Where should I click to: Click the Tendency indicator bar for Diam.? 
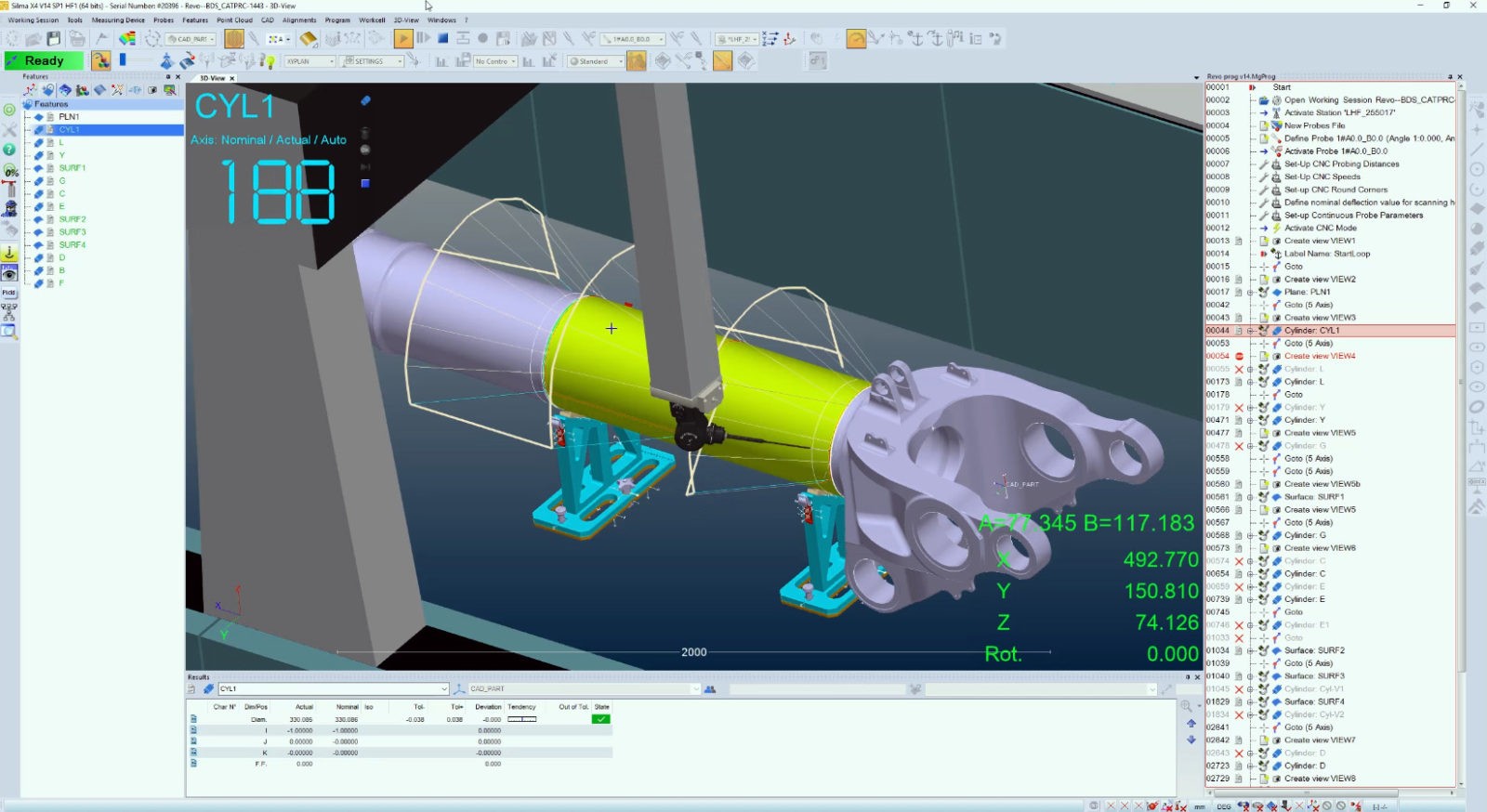[521, 719]
